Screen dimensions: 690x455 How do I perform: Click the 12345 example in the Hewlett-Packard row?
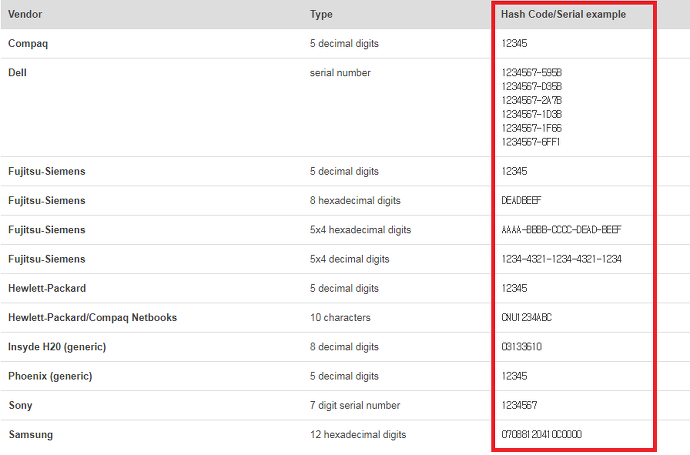514,288
